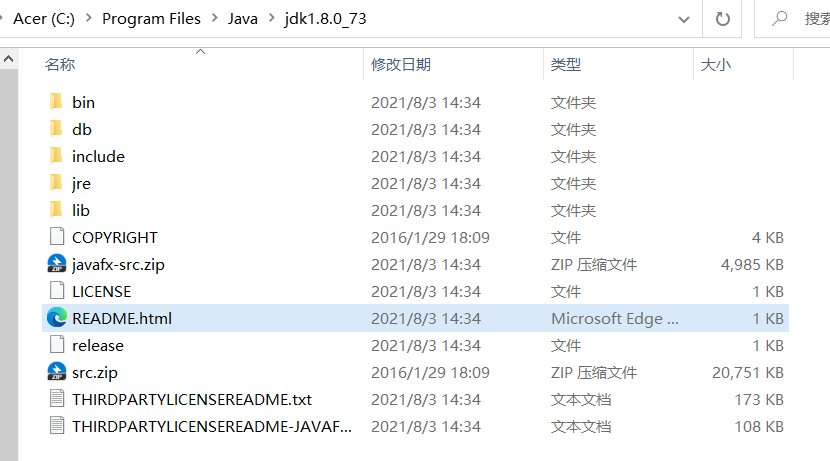830x461 pixels.
Task: Select the include folder name
Action: click(x=98, y=156)
